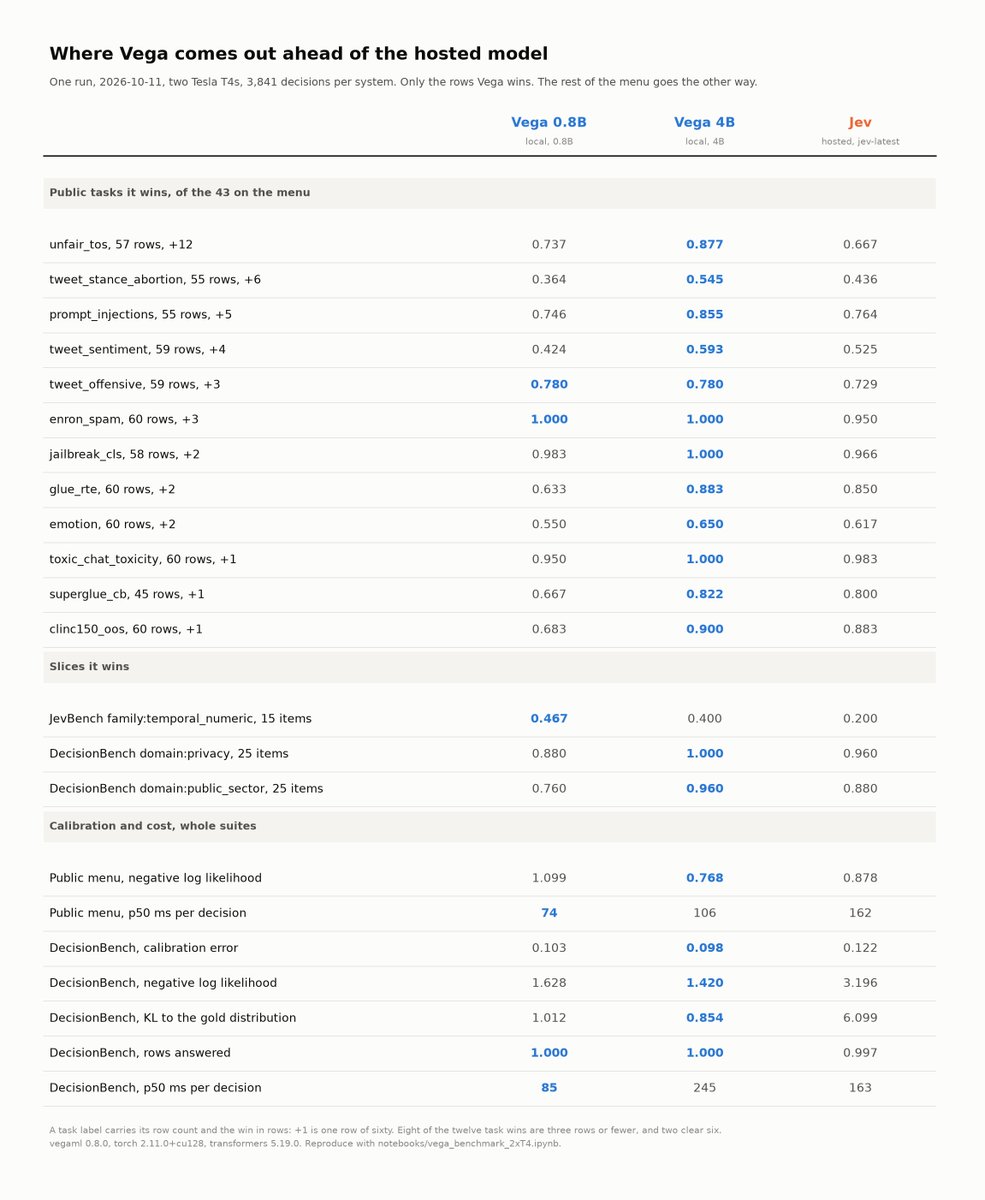This screenshot has height=1200, width=985.
Task: Click the 'local, 4B' subheader
Action: 704,142
